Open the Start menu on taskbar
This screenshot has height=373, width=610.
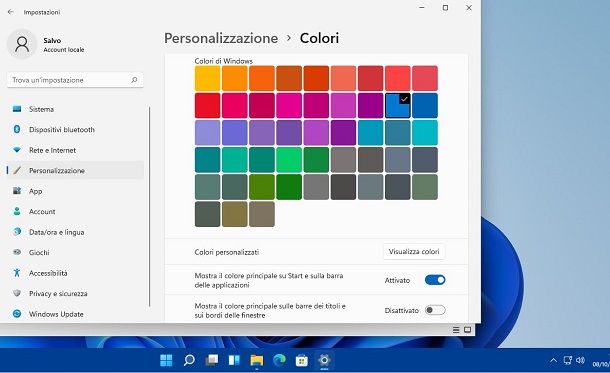[x=166, y=360]
